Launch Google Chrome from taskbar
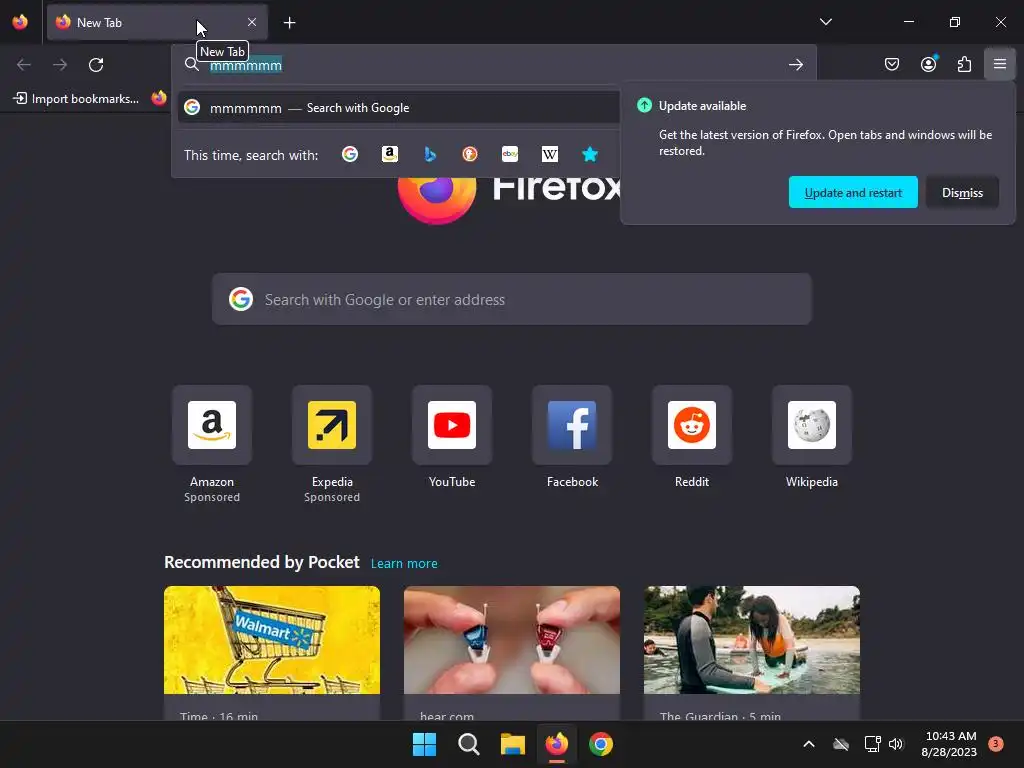The image size is (1024, 768). coord(601,744)
